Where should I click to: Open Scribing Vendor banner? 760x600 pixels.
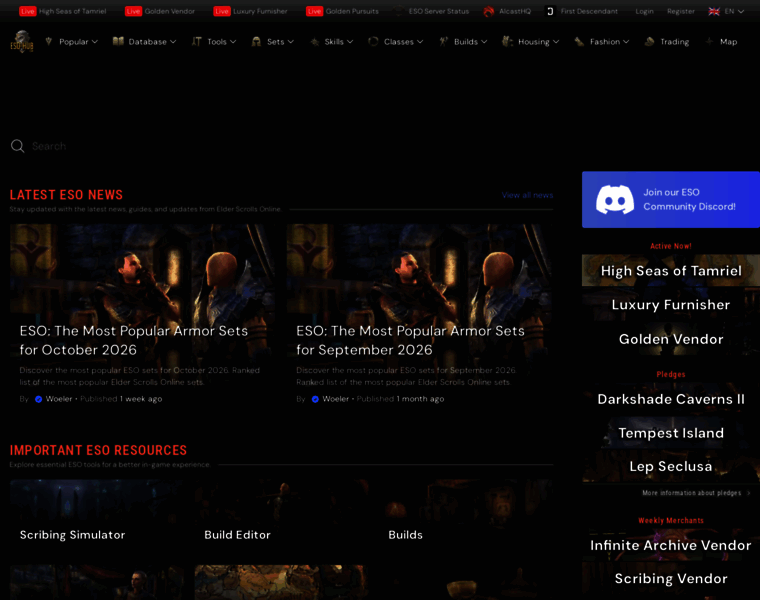[x=671, y=578]
